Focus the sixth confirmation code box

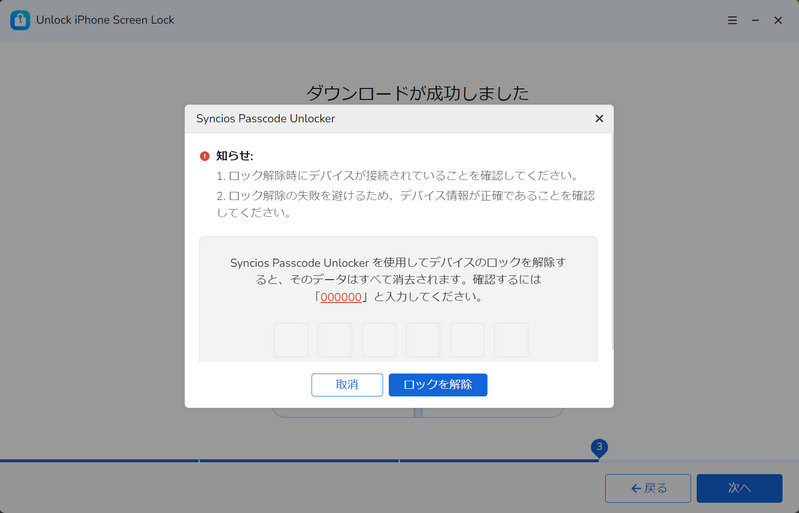511,340
